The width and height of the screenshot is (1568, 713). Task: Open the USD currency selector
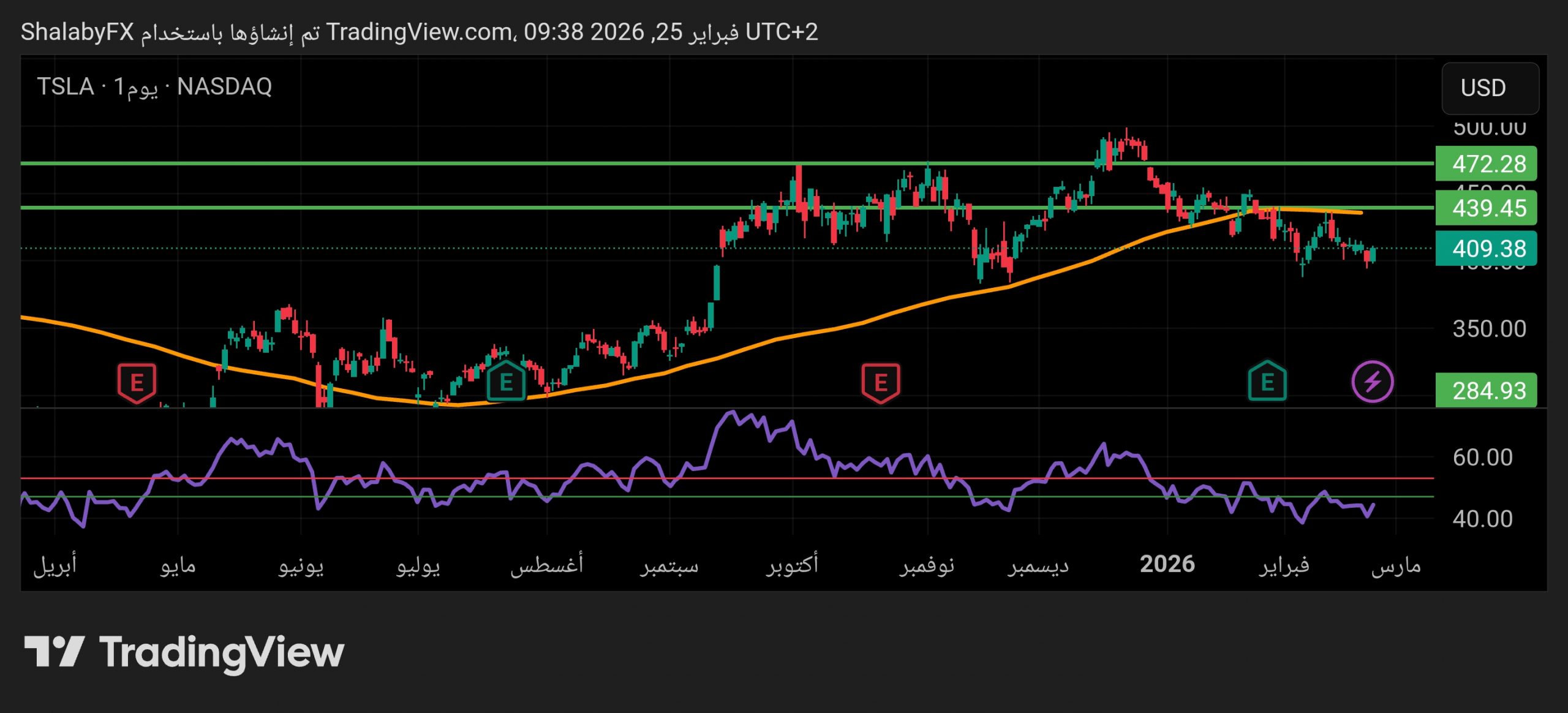[x=1490, y=88]
